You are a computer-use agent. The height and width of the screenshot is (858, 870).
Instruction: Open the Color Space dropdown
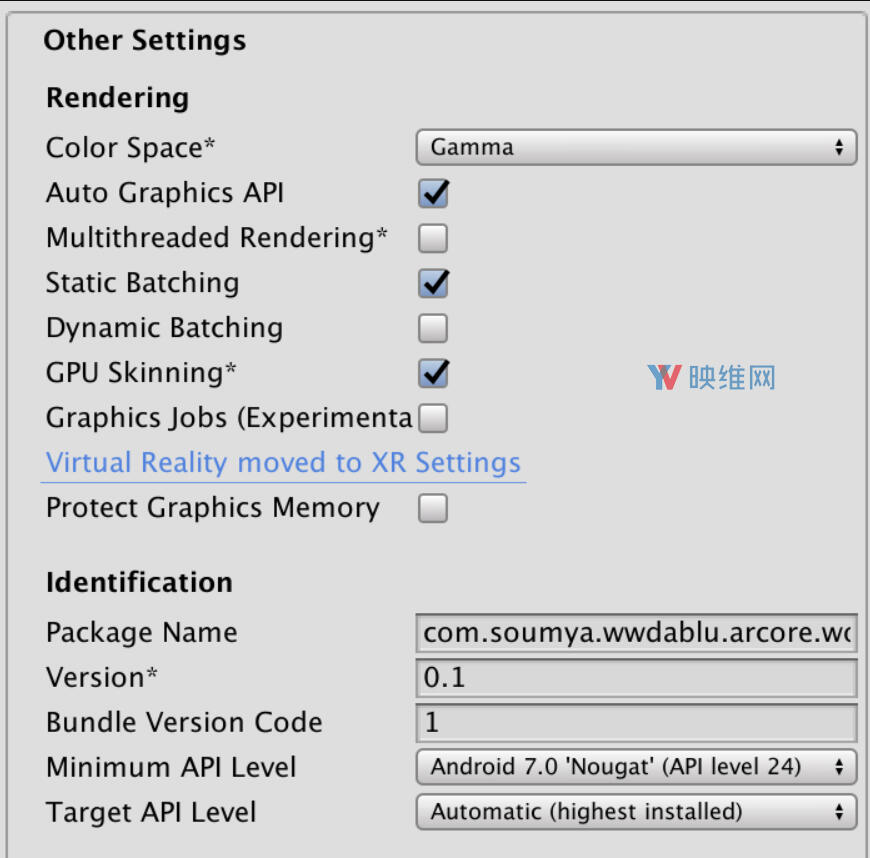click(x=636, y=147)
